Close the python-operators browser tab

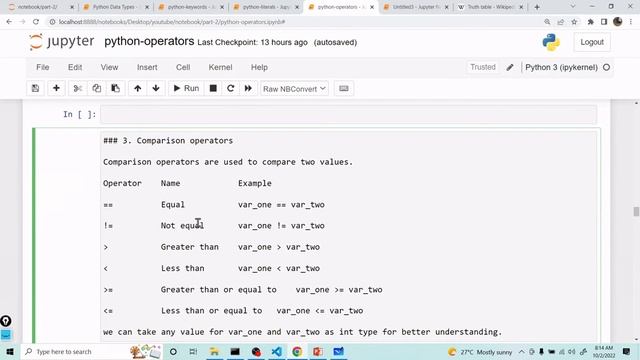[x=372, y=7]
